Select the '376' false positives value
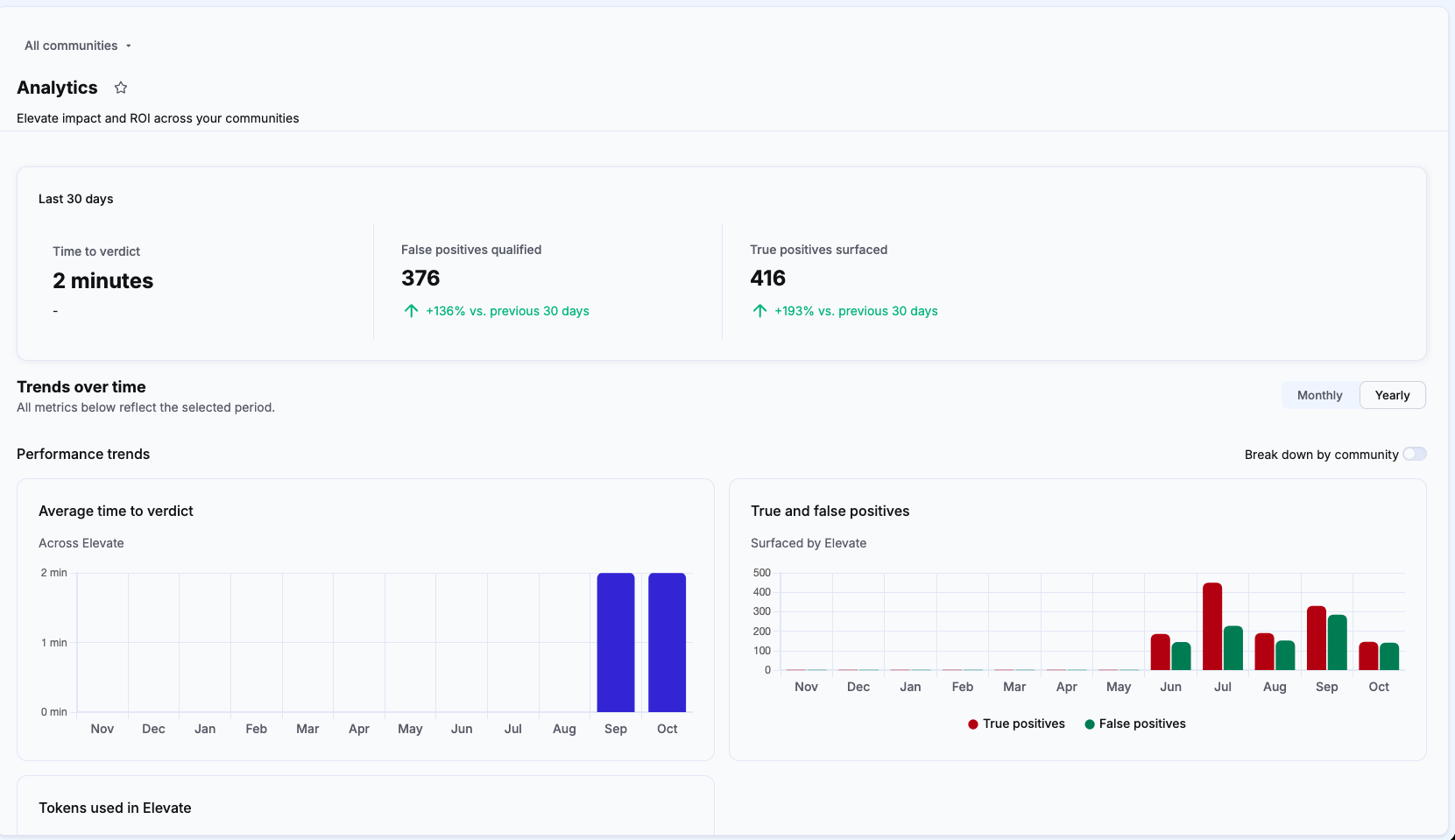Viewport: 1455px width, 840px height. point(420,279)
